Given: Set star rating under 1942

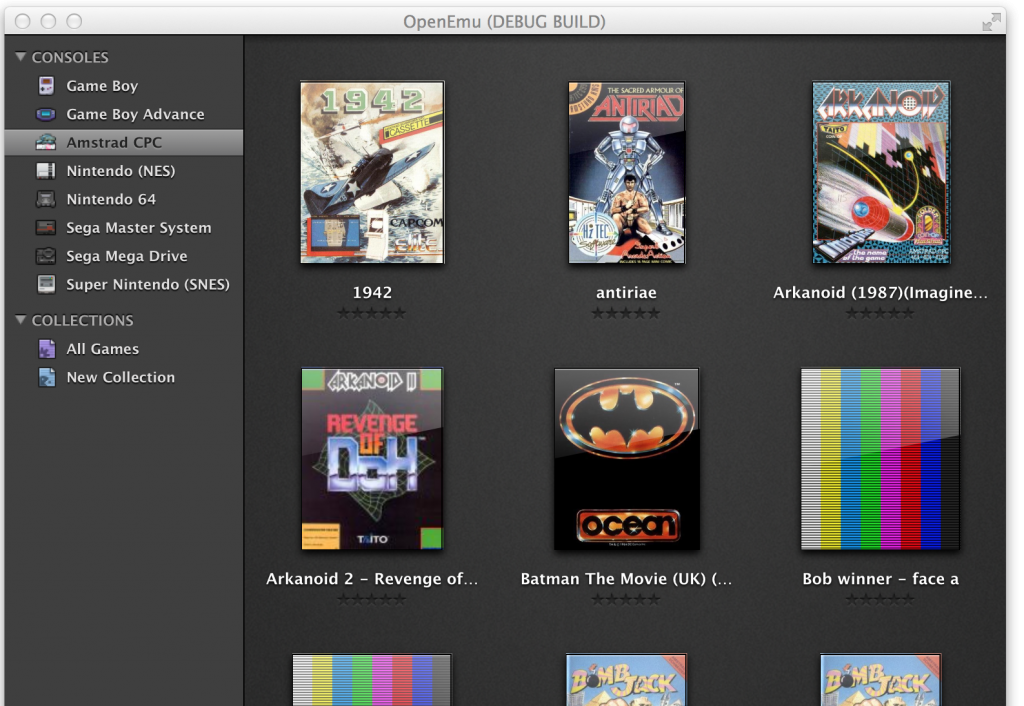Looking at the screenshot, I should point(372,313).
